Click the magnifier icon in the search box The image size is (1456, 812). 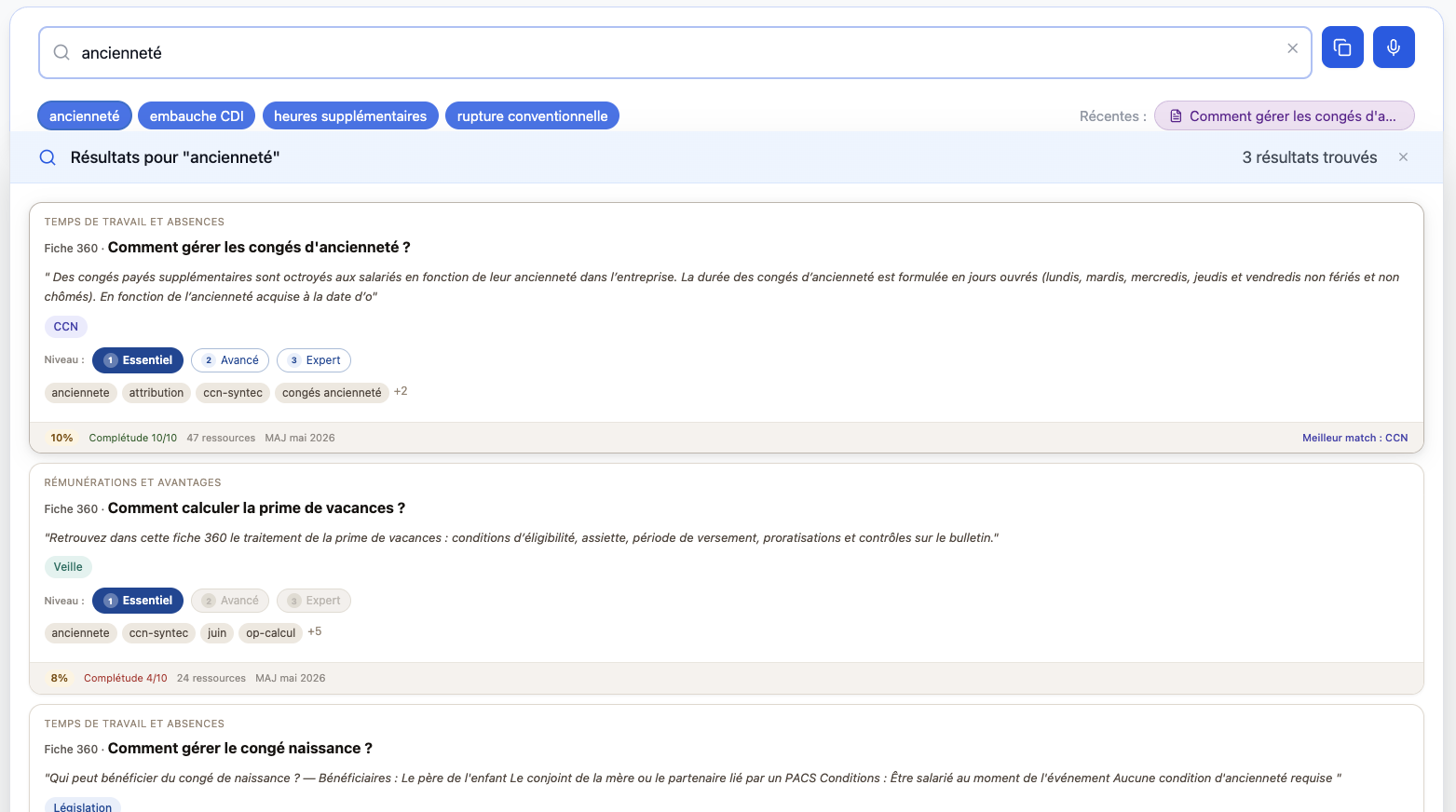(x=61, y=52)
